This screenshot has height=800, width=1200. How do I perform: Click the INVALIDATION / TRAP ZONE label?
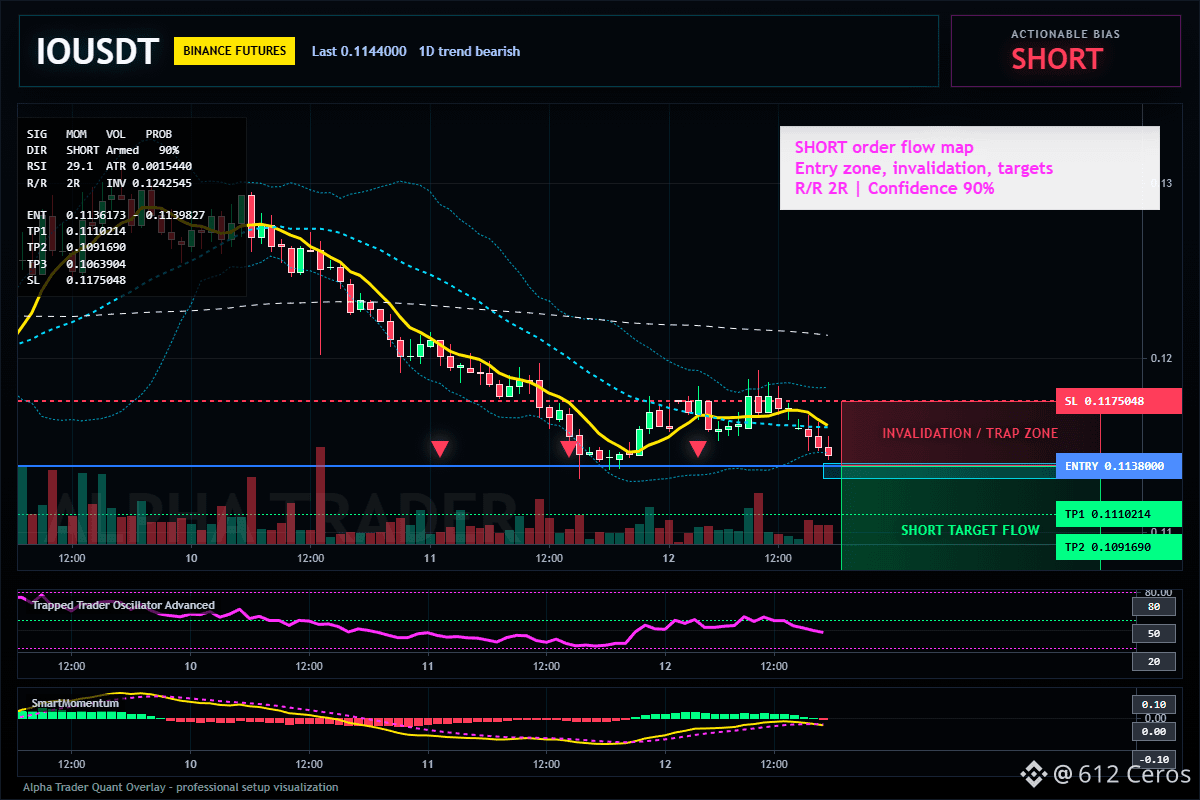coord(969,433)
